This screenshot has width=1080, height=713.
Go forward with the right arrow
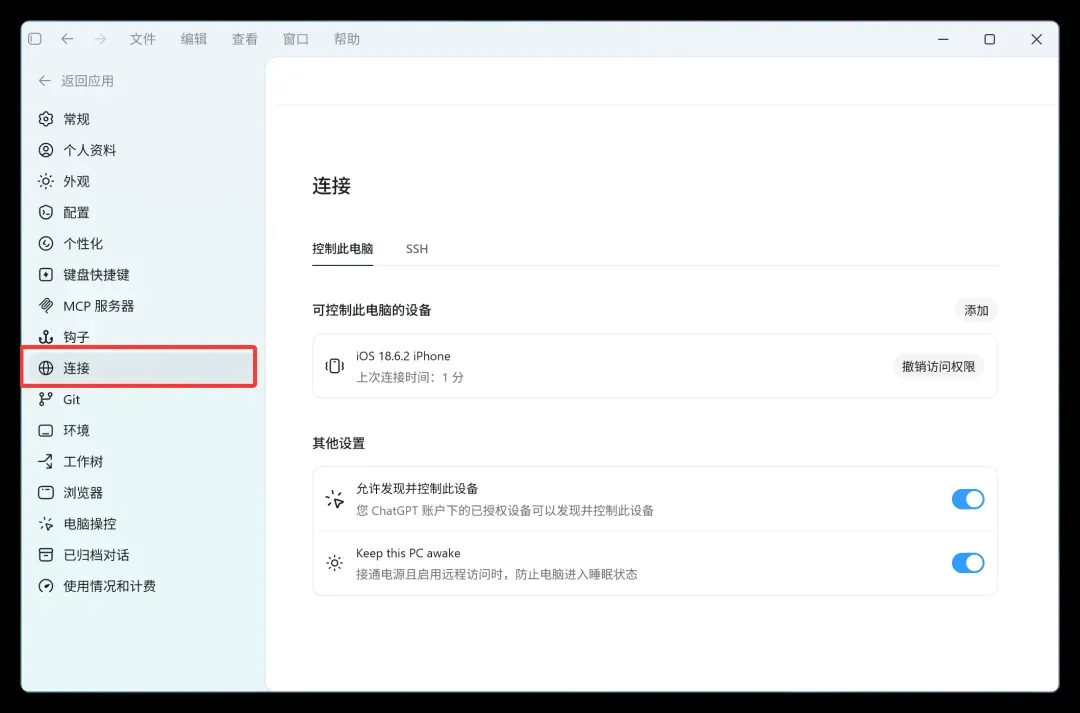[100, 39]
